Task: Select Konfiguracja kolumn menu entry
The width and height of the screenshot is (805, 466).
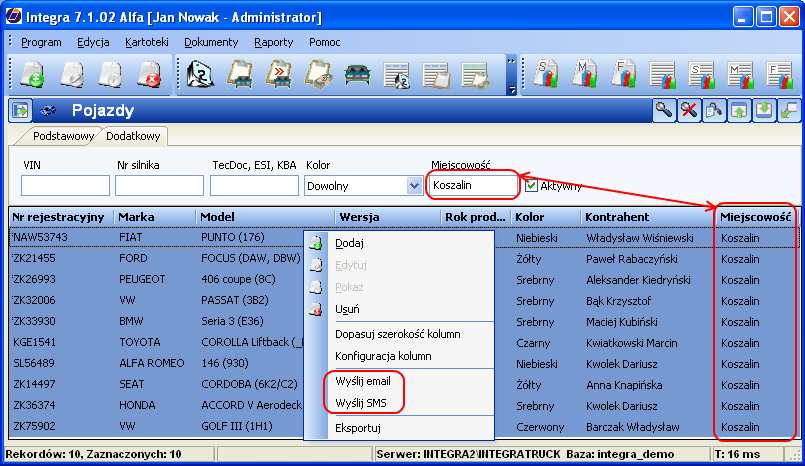Action: point(399,356)
